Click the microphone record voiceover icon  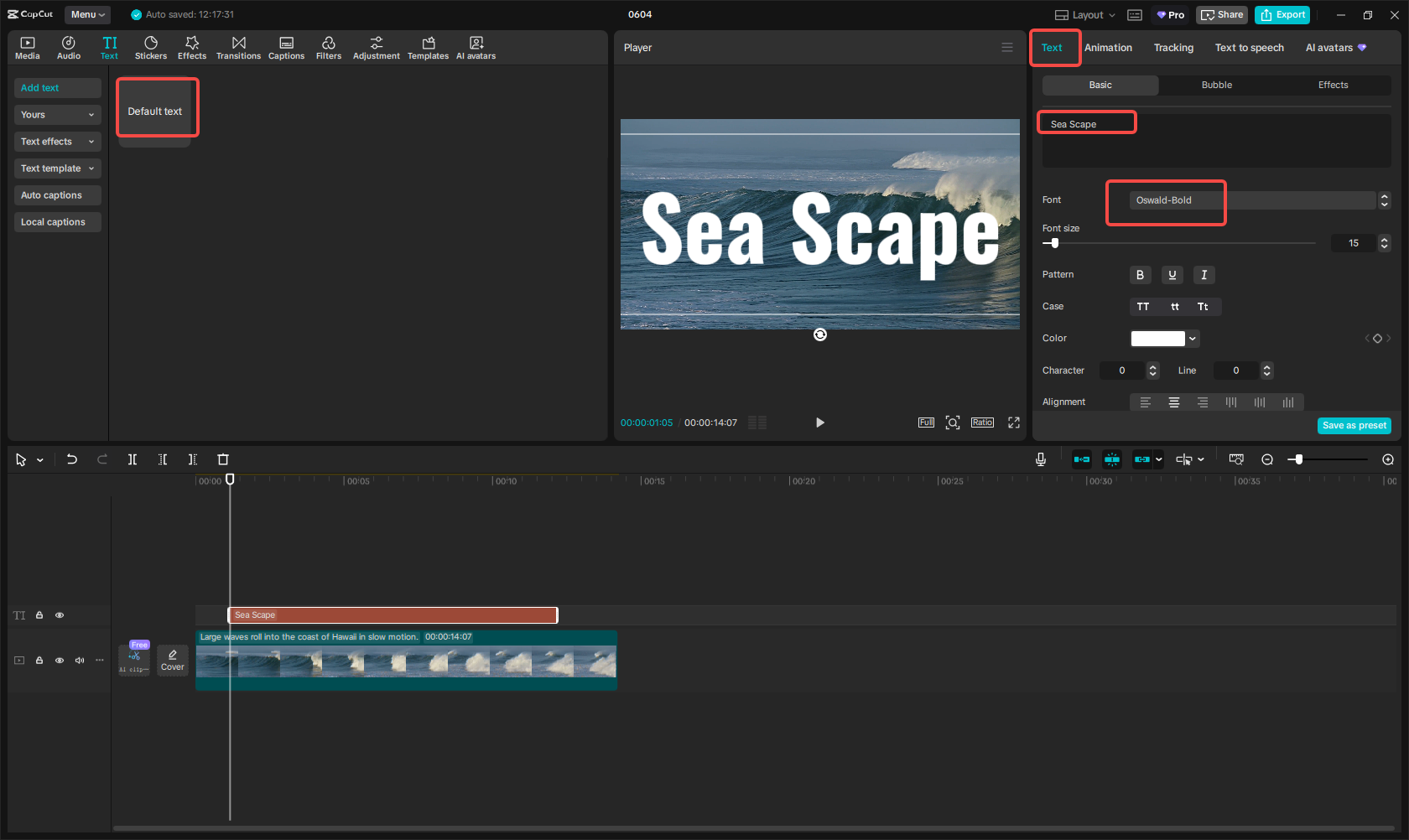(1040, 459)
